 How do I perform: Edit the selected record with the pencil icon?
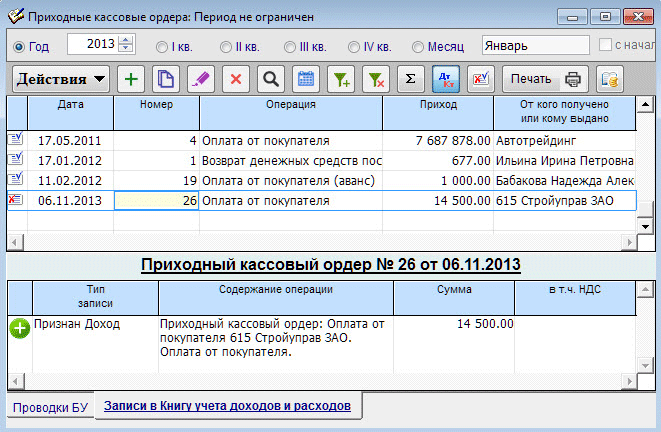(x=201, y=79)
